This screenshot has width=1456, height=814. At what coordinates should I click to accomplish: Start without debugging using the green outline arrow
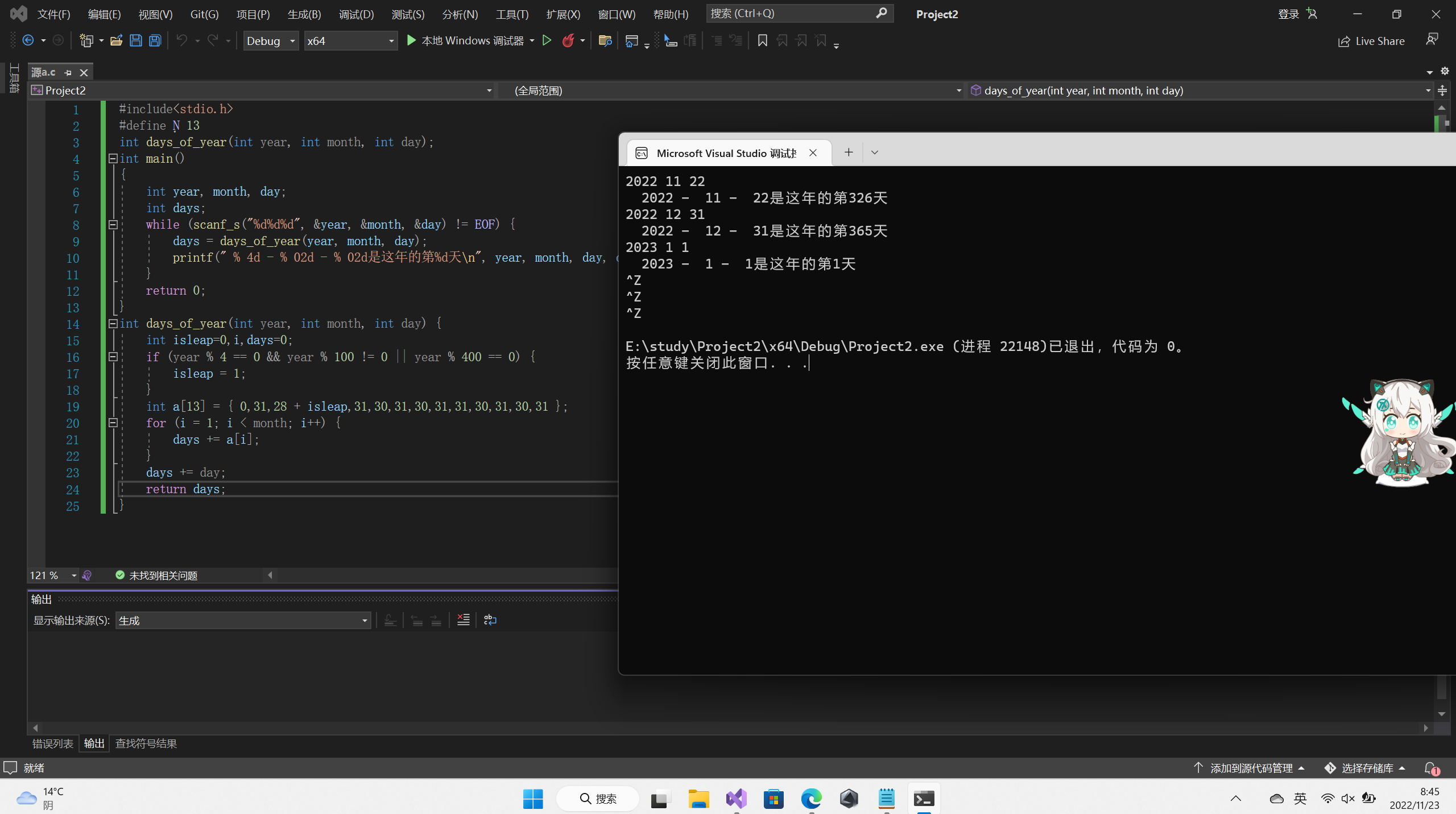tap(547, 40)
